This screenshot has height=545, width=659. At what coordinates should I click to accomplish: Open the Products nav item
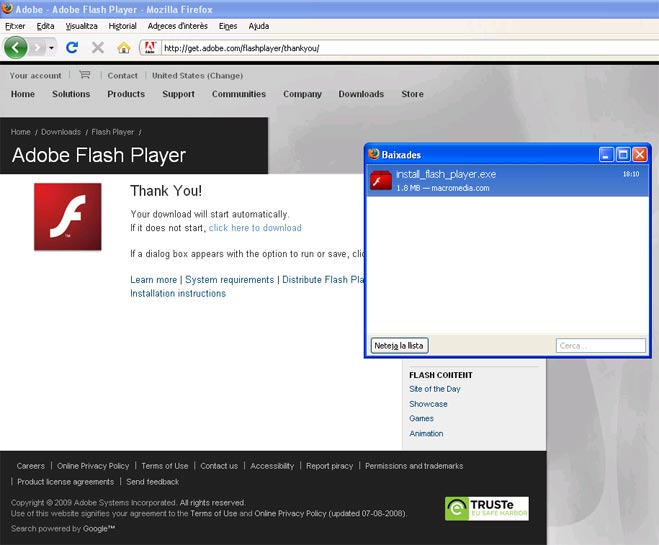point(126,94)
